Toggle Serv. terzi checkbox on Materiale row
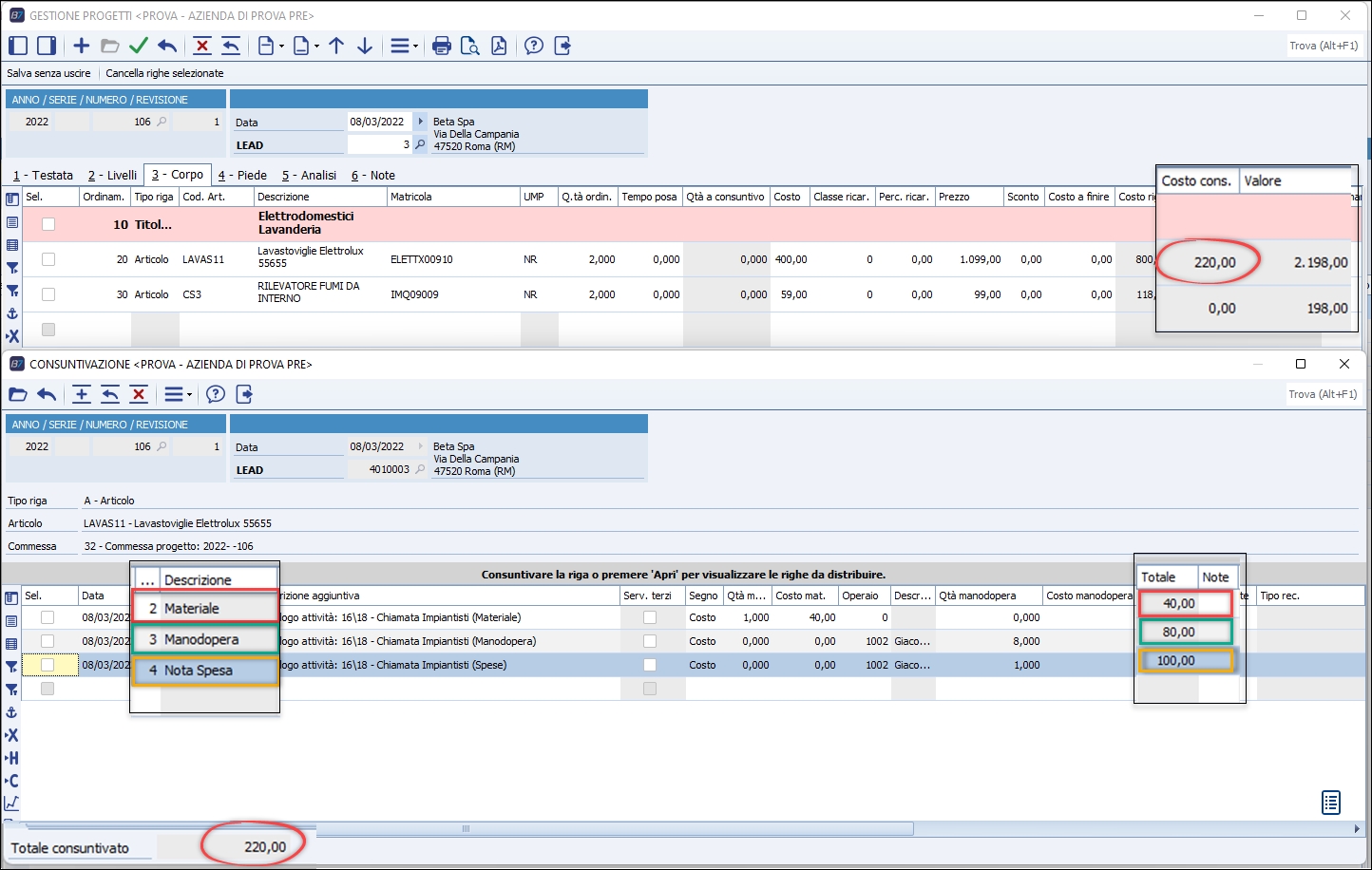 (x=650, y=617)
